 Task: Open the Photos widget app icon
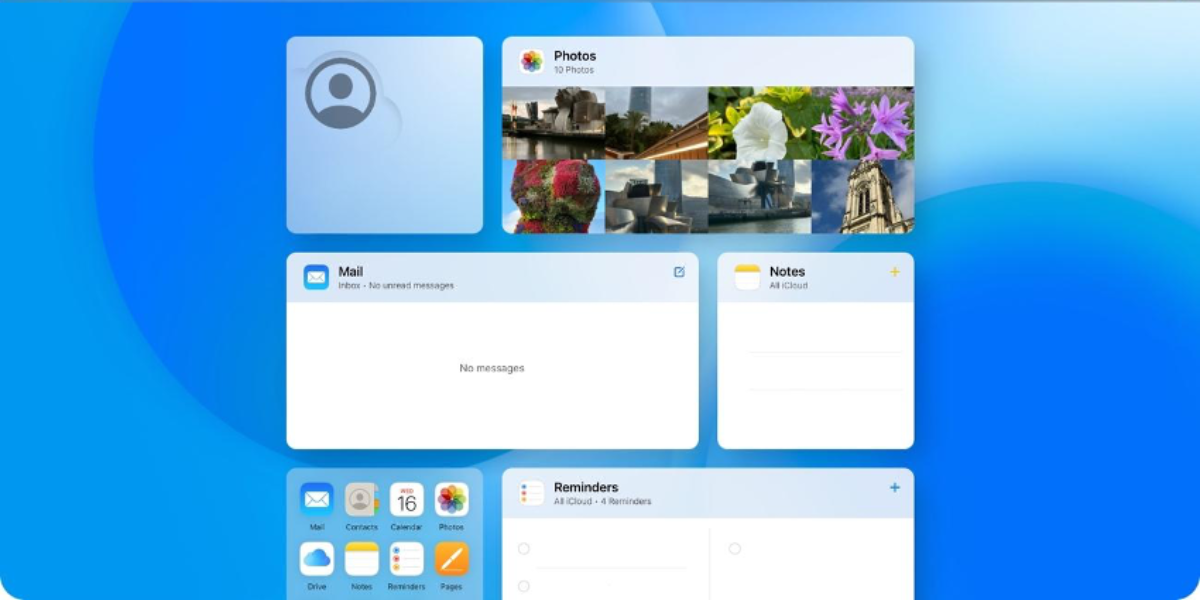(532, 62)
